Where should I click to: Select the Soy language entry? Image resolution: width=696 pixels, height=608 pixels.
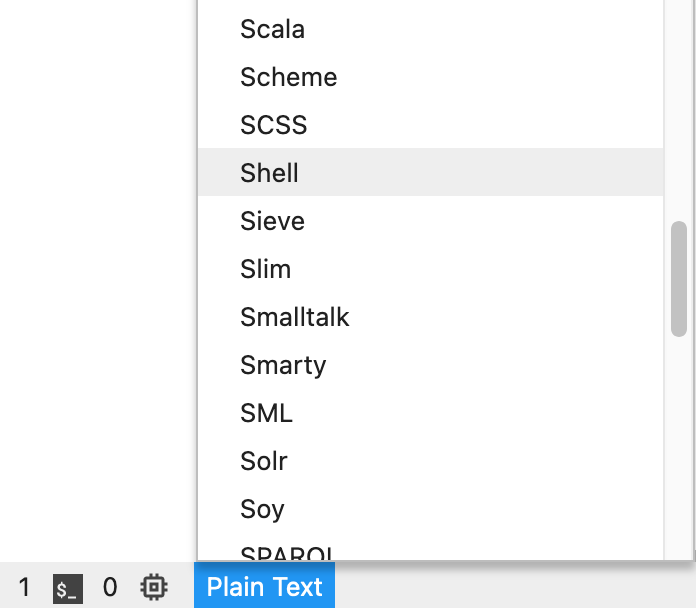coord(431,509)
